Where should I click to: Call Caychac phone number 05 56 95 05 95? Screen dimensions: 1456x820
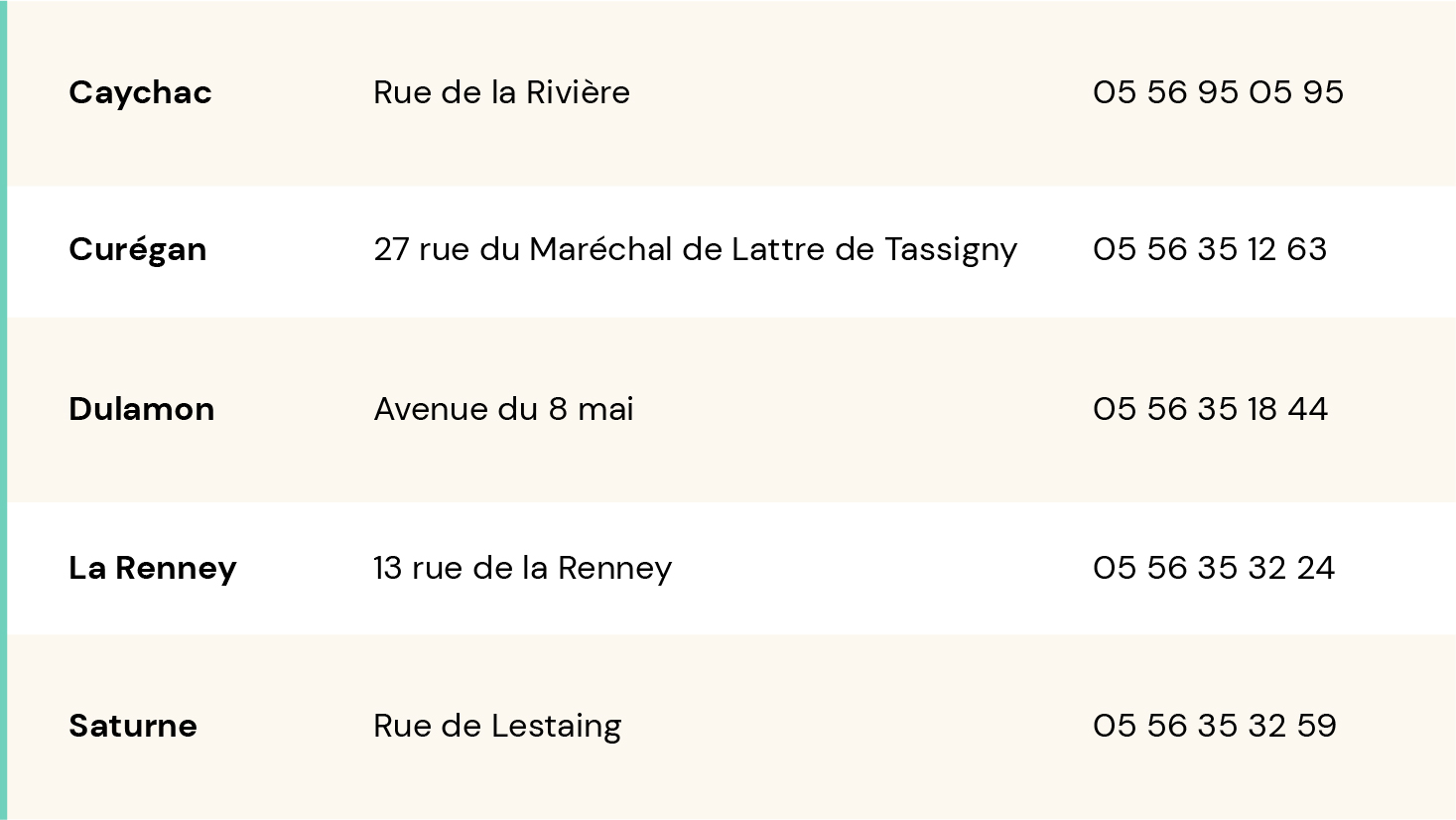coord(1218,92)
